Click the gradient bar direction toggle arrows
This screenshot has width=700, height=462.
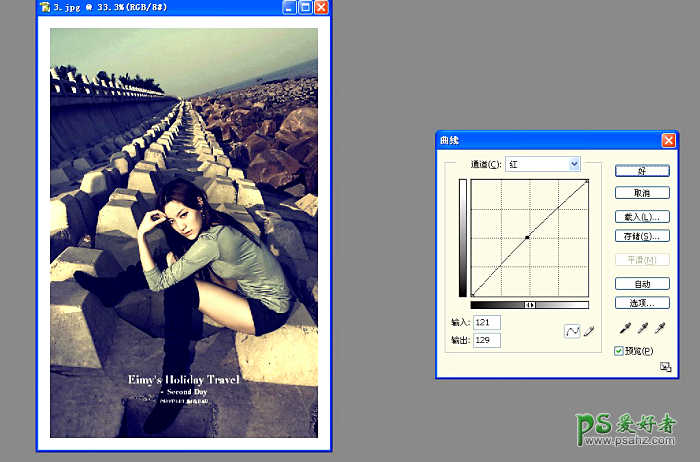pos(530,305)
